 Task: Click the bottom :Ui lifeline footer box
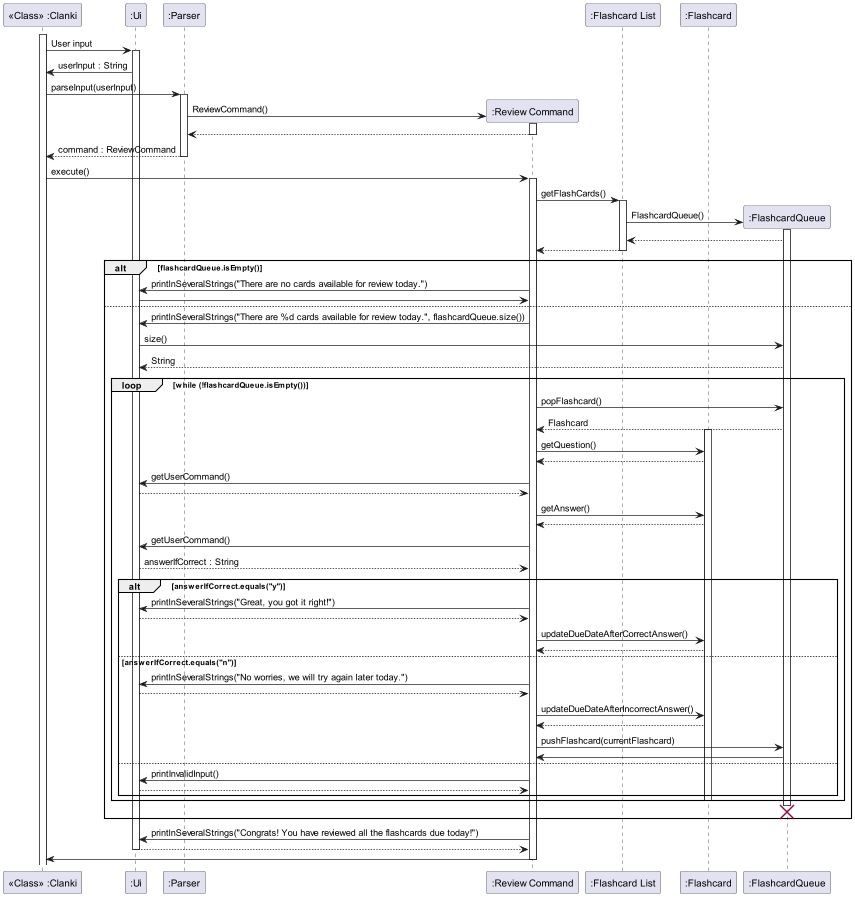tap(135, 883)
